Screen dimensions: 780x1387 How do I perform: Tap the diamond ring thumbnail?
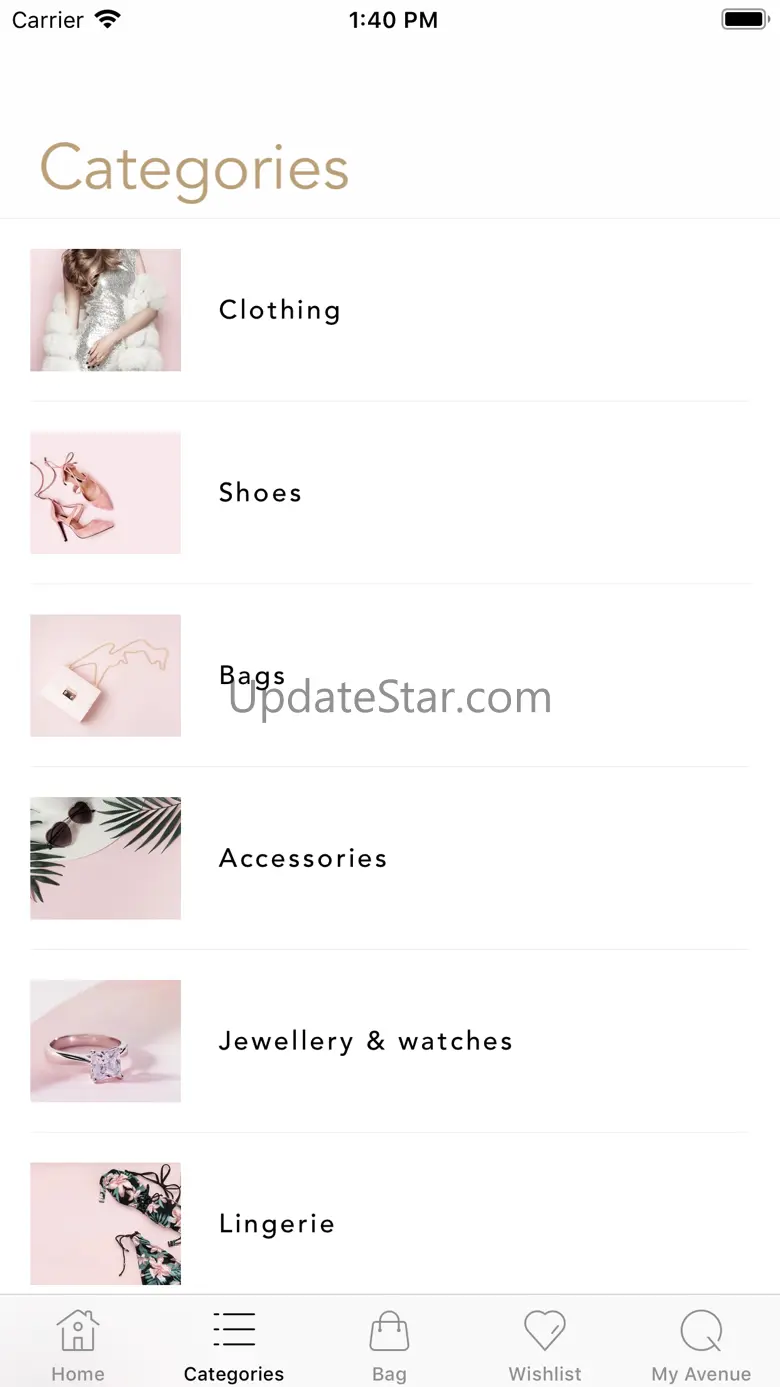(106, 1041)
